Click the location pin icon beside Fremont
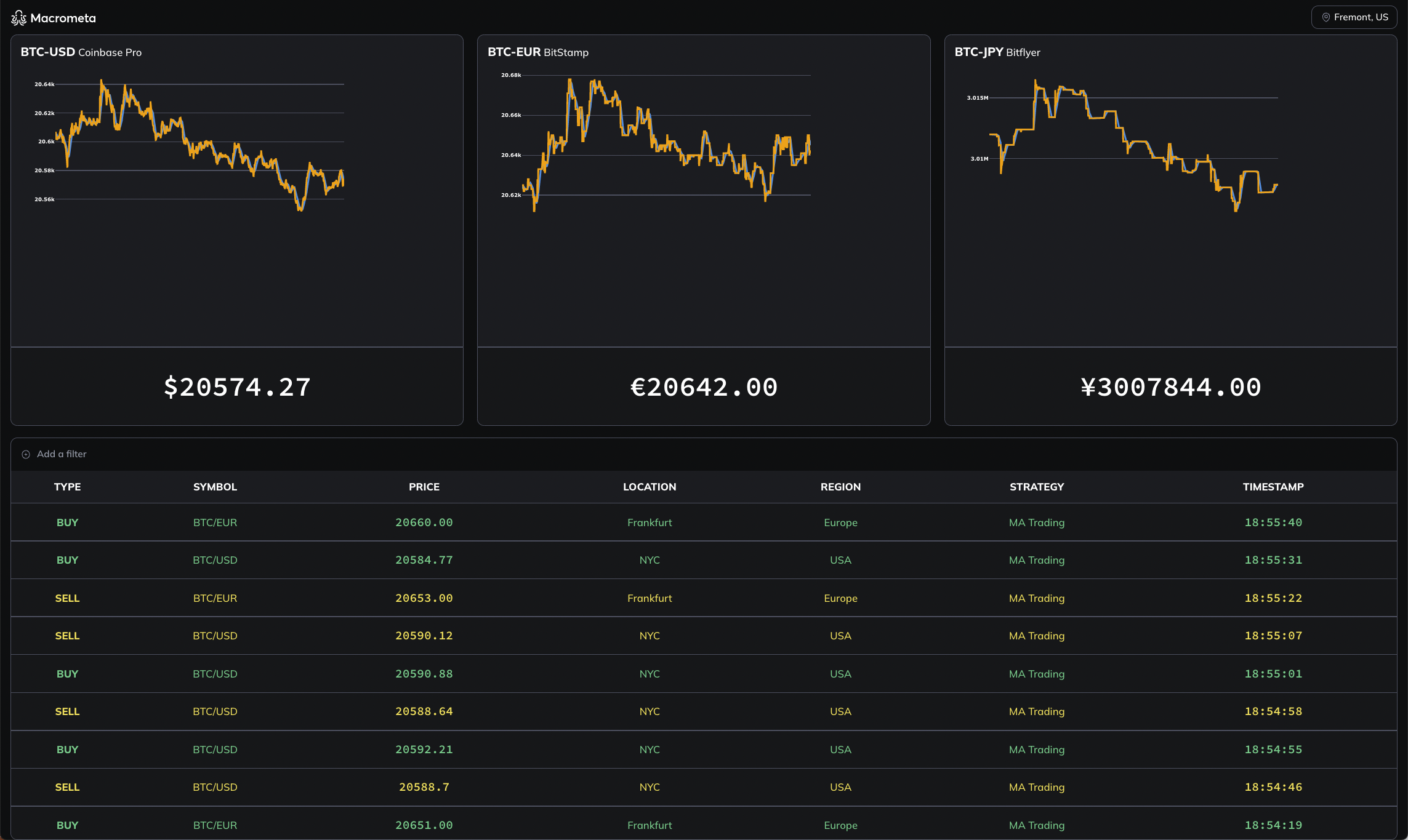The height and width of the screenshot is (840, 1408). [x=1326, y=17]
